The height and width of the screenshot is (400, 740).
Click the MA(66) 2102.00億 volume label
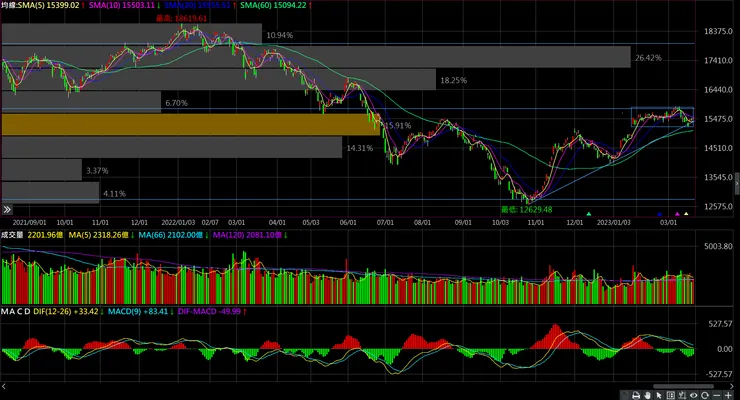[171, 235]
